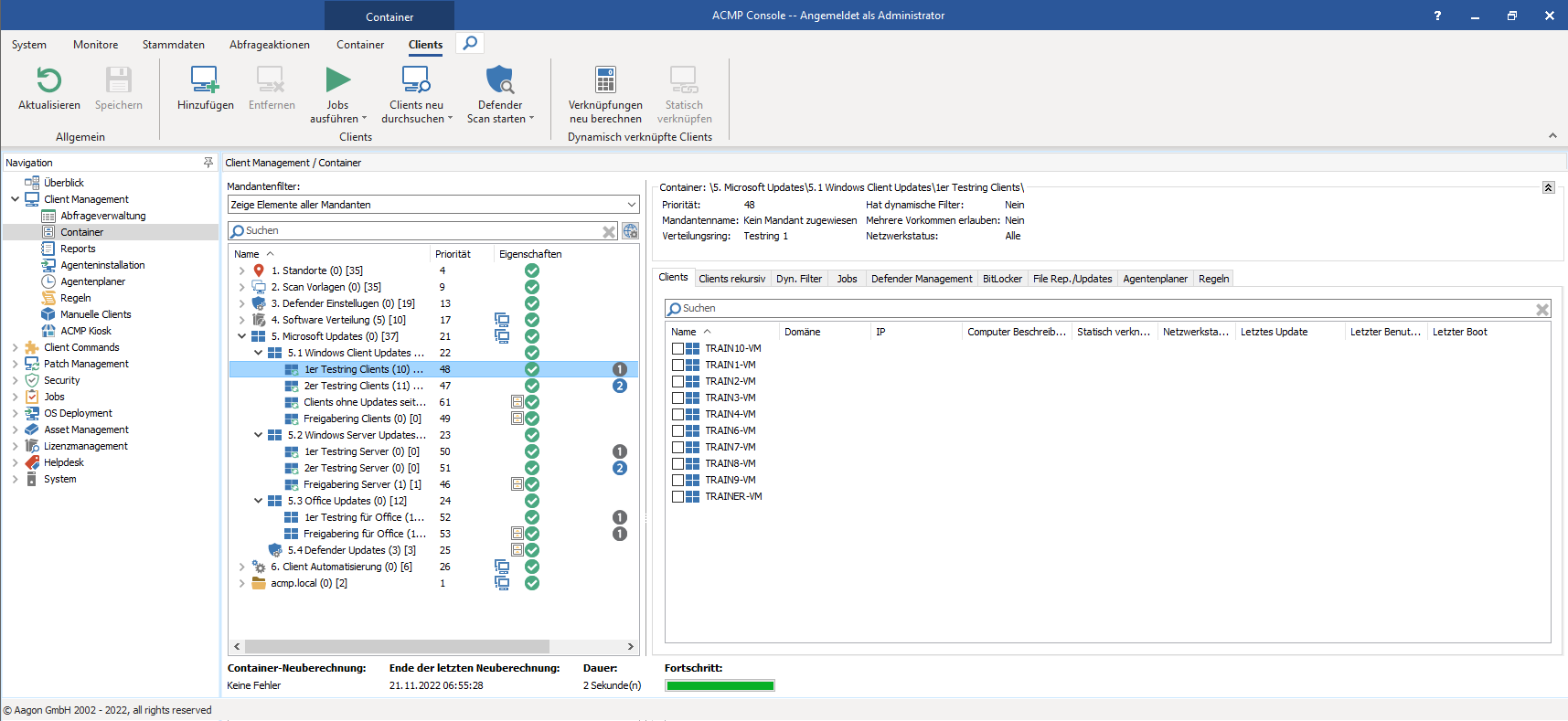Expand acmp.local container node

tap(241, 583)
